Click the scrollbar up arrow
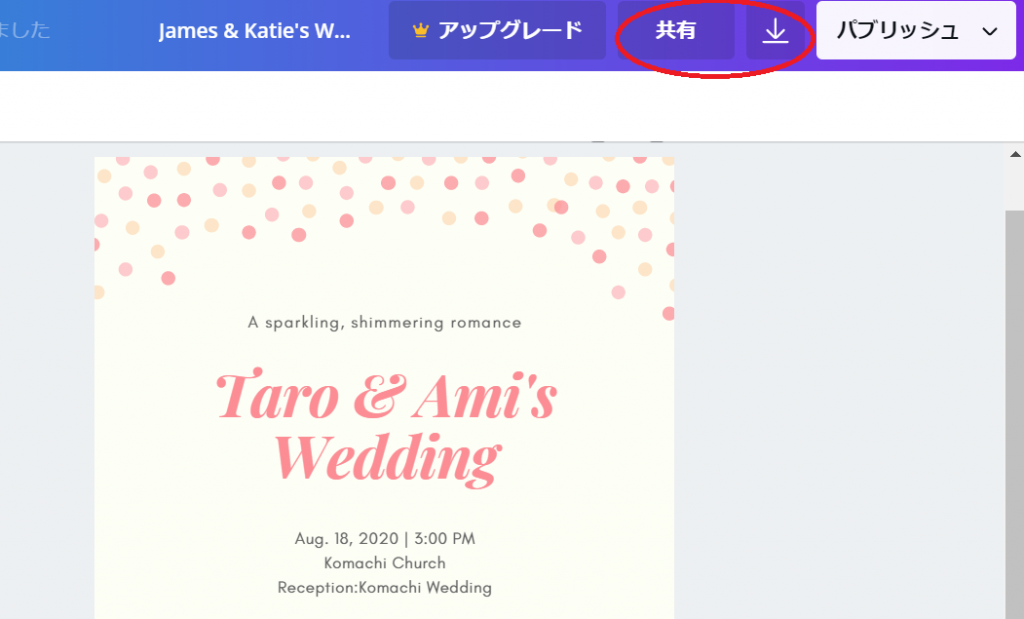 (x=1015, y=155)
